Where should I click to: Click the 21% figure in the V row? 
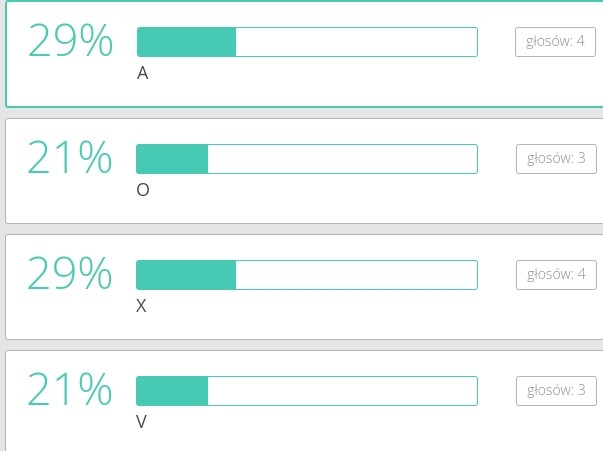70,390
